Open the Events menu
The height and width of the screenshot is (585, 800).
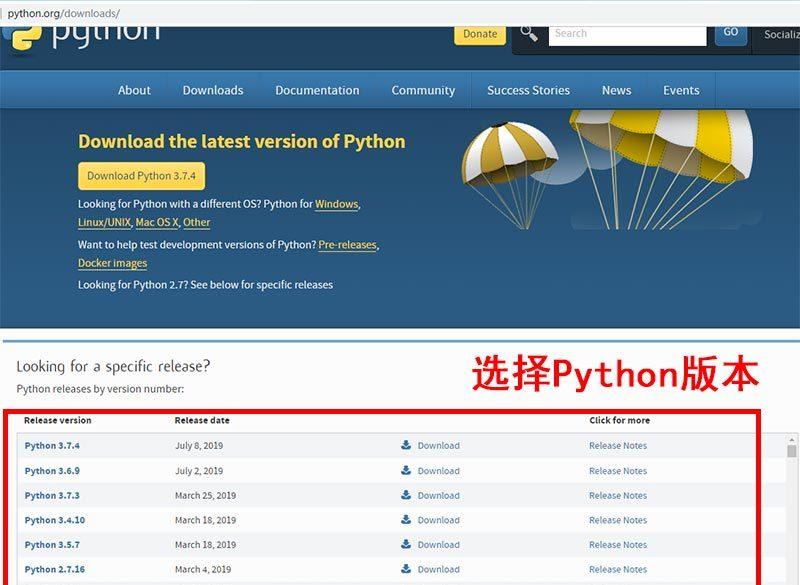(x=681, y=90)
